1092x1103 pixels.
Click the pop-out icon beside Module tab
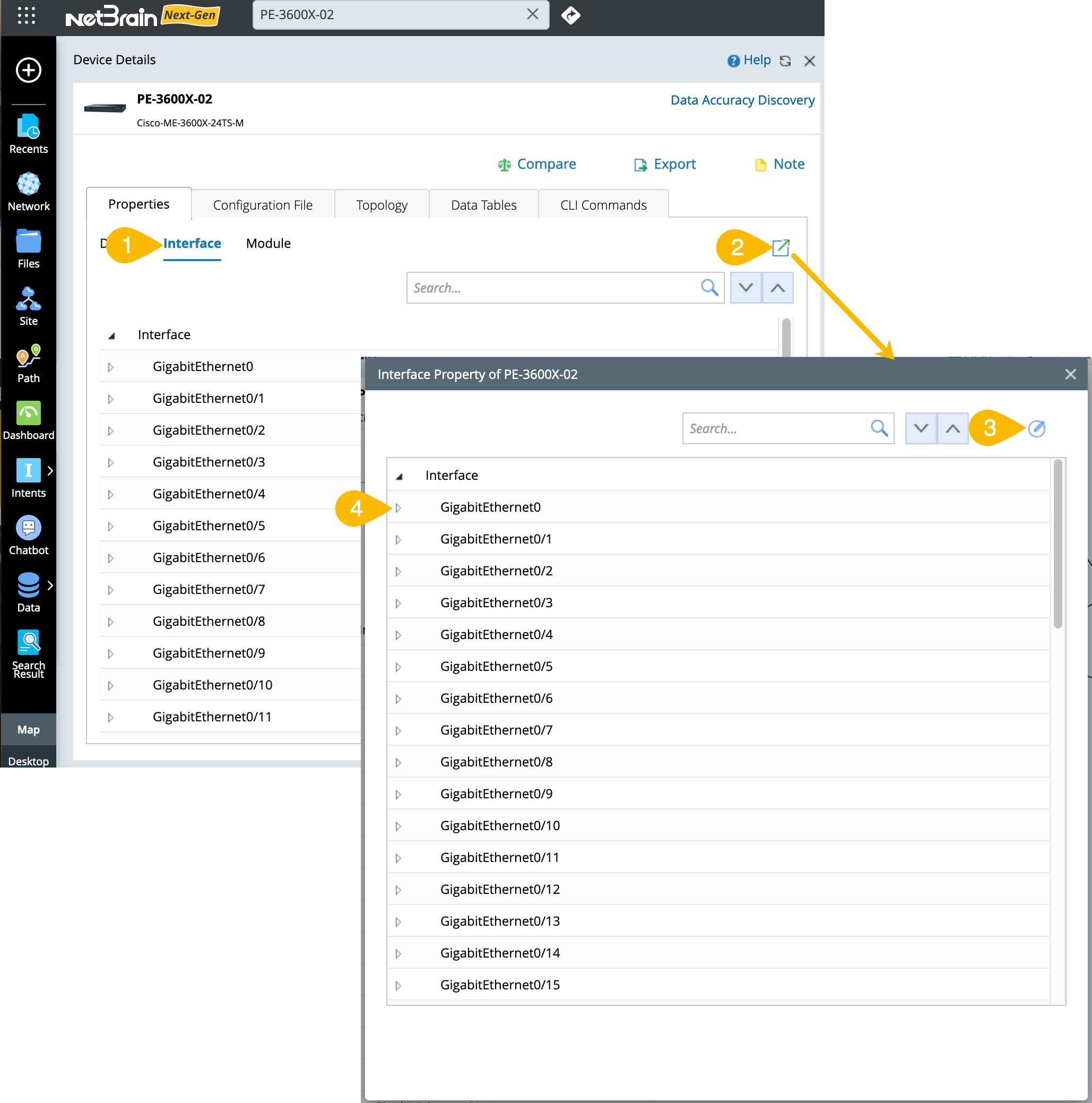click(x=781, y=247)
